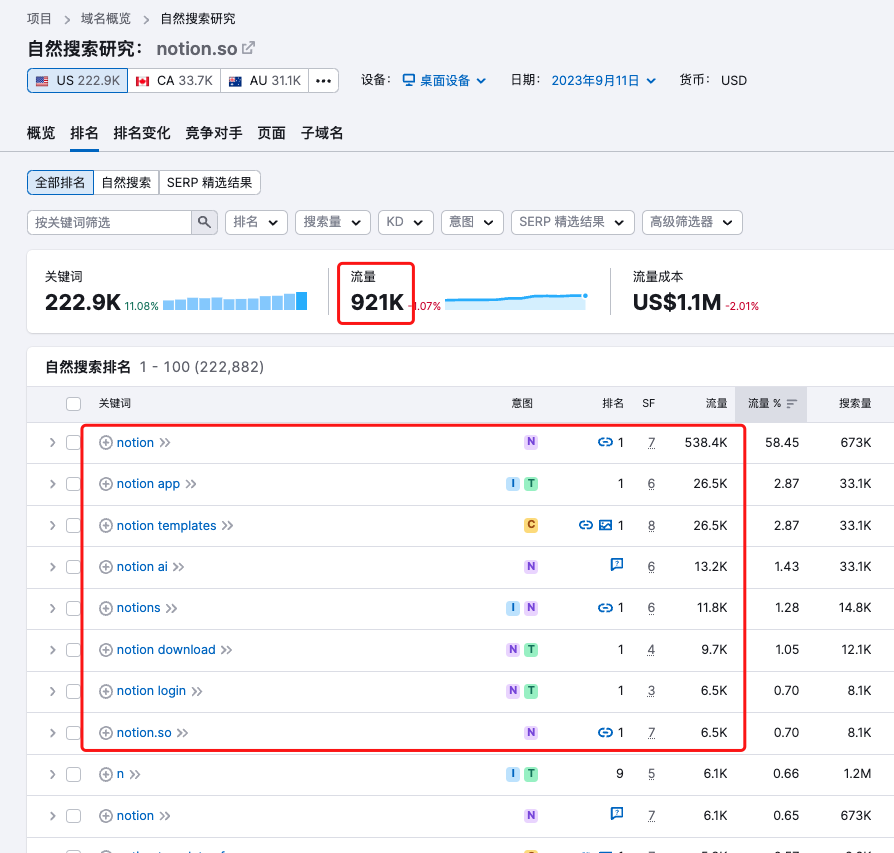Viewport: 894px width, 853px height.
Task: Click the sitelinks icon in notions row
Action: tap(605, 608)
